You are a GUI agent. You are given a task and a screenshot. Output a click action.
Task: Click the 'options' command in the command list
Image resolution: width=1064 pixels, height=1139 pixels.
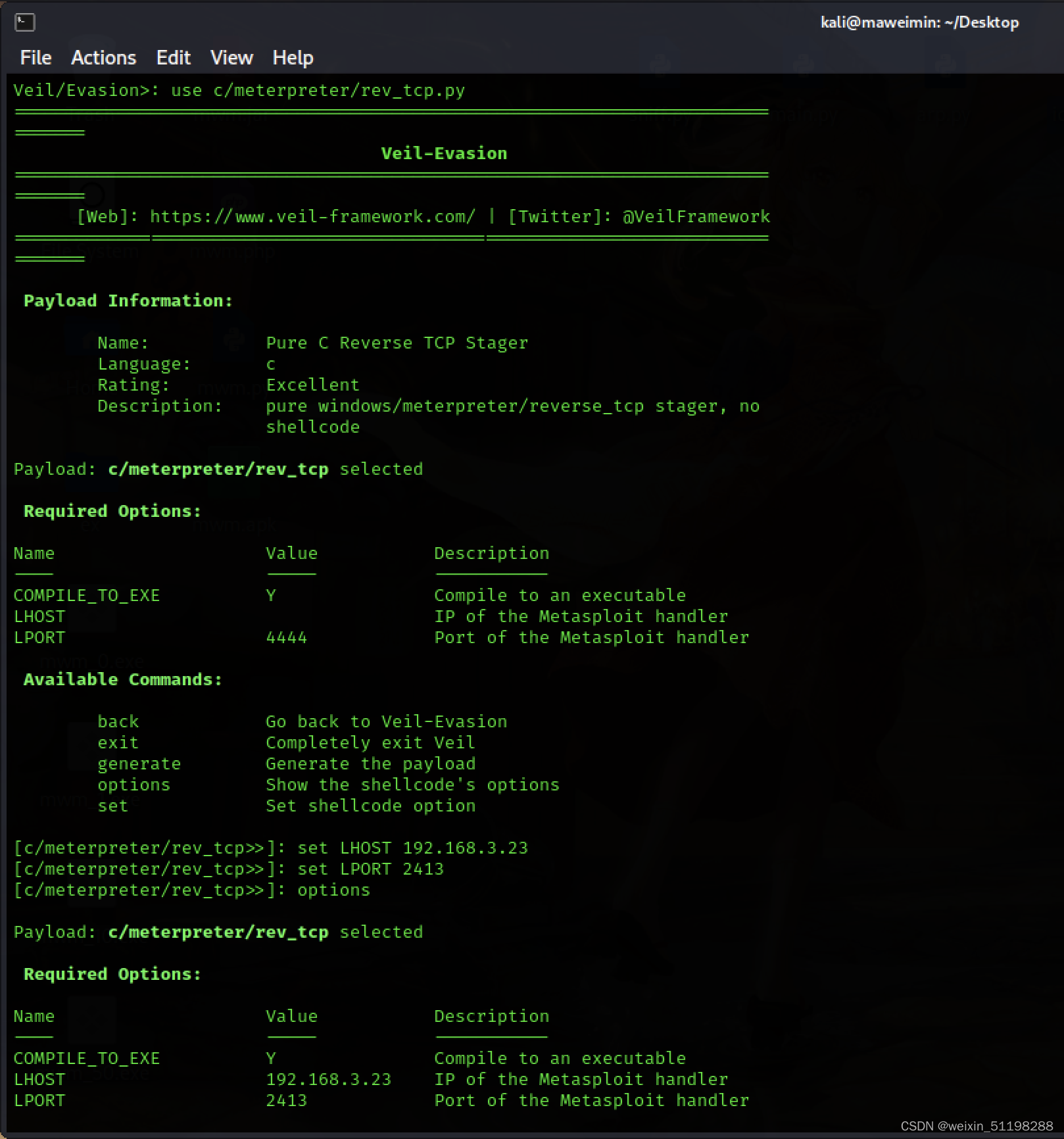click(x=133, y=785)
